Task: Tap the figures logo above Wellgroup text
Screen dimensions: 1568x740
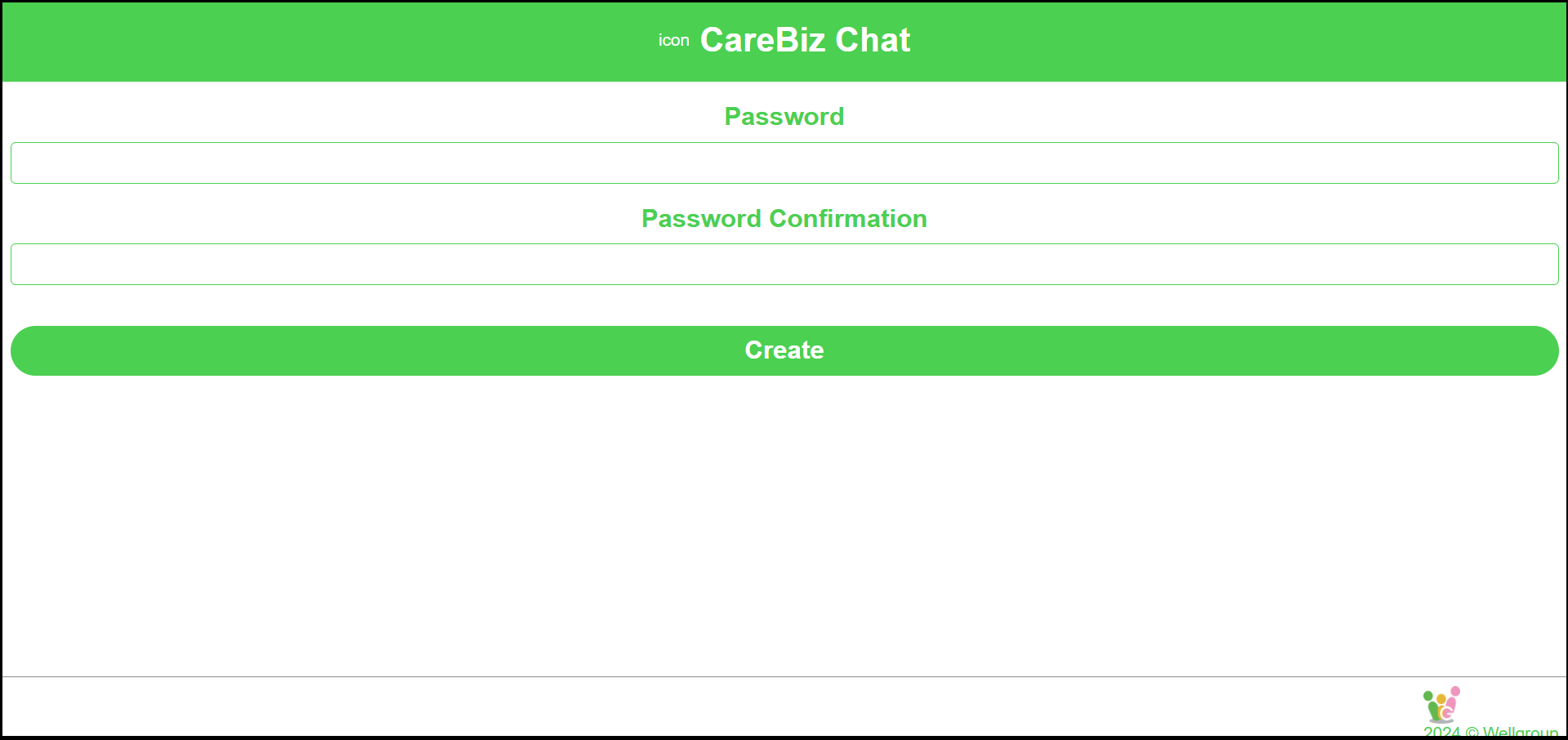Action: [1441, 704]
